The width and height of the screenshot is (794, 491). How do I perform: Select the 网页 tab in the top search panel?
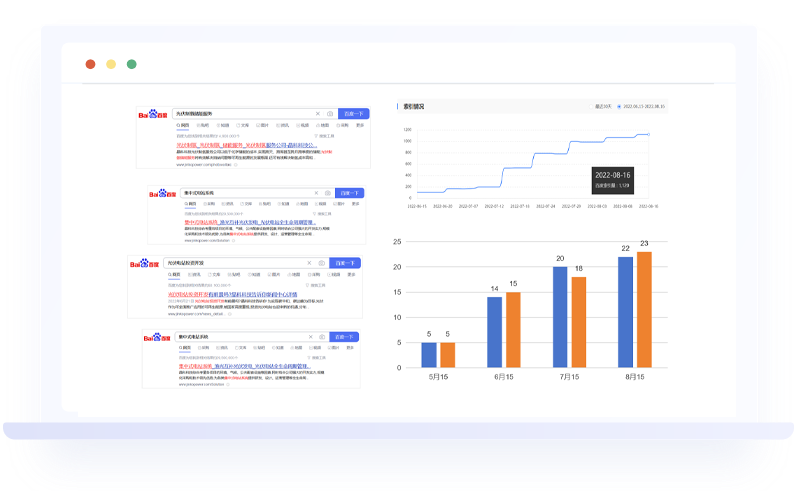(x=183, y=125)
